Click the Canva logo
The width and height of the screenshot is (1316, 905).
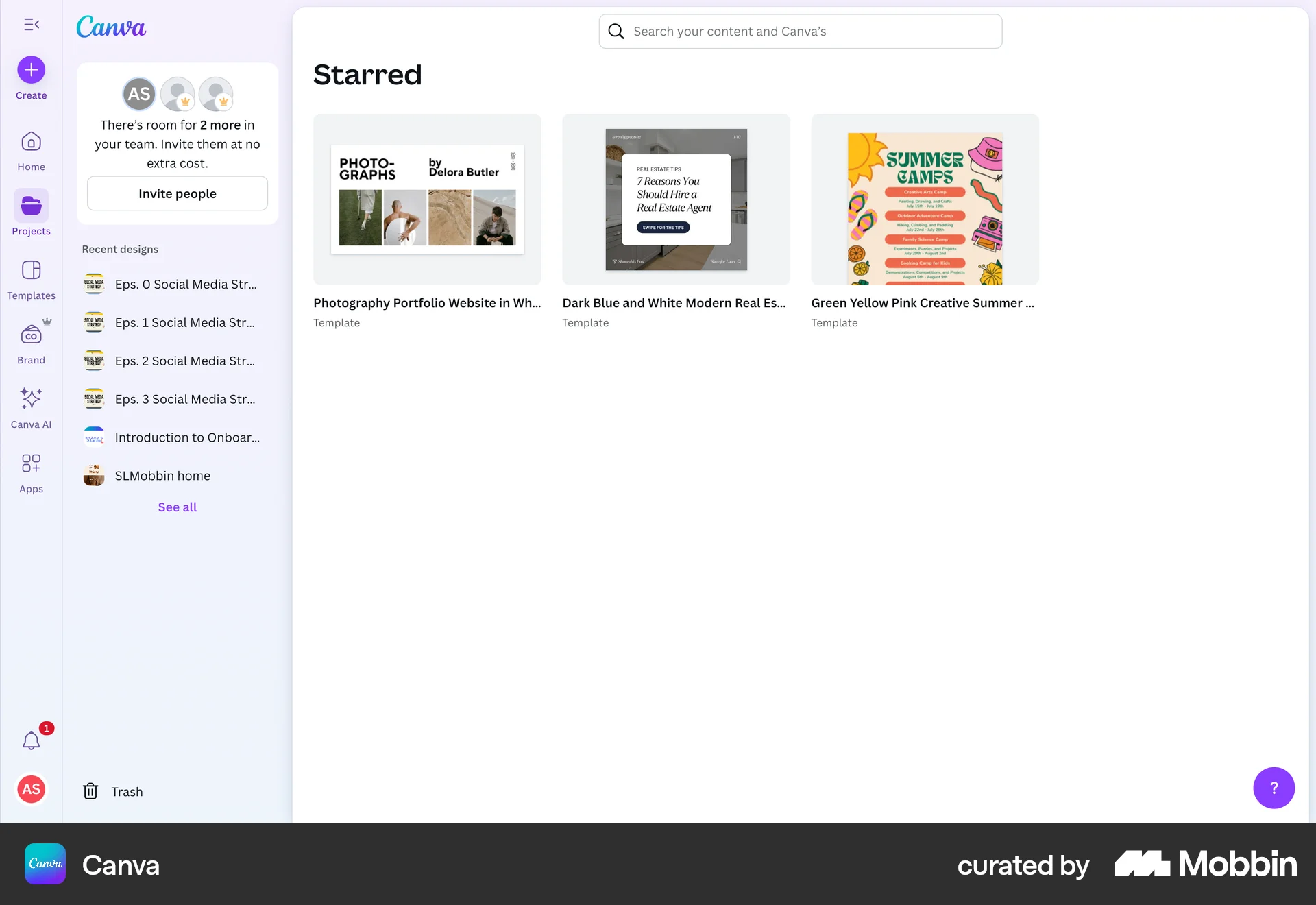111,27
